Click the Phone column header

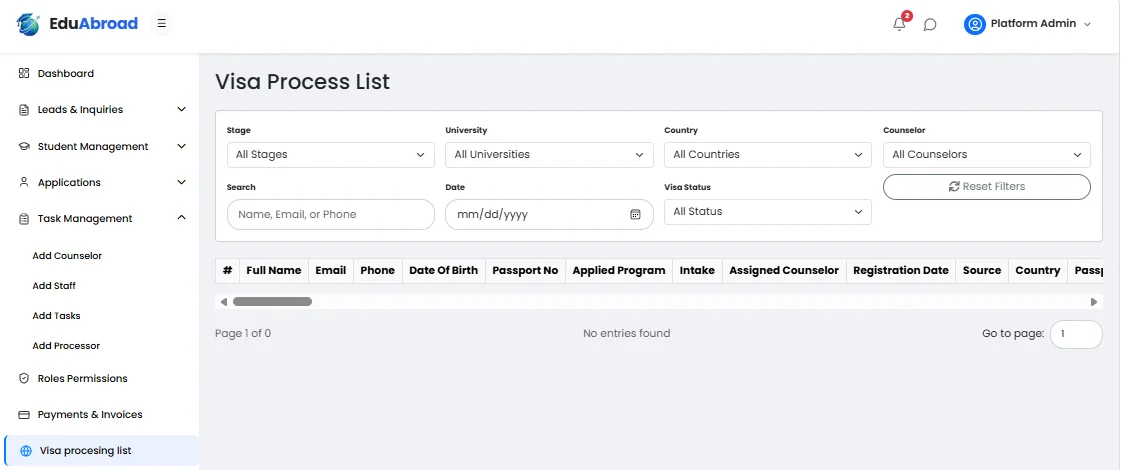pyautogui.click(x=378, y=270)
